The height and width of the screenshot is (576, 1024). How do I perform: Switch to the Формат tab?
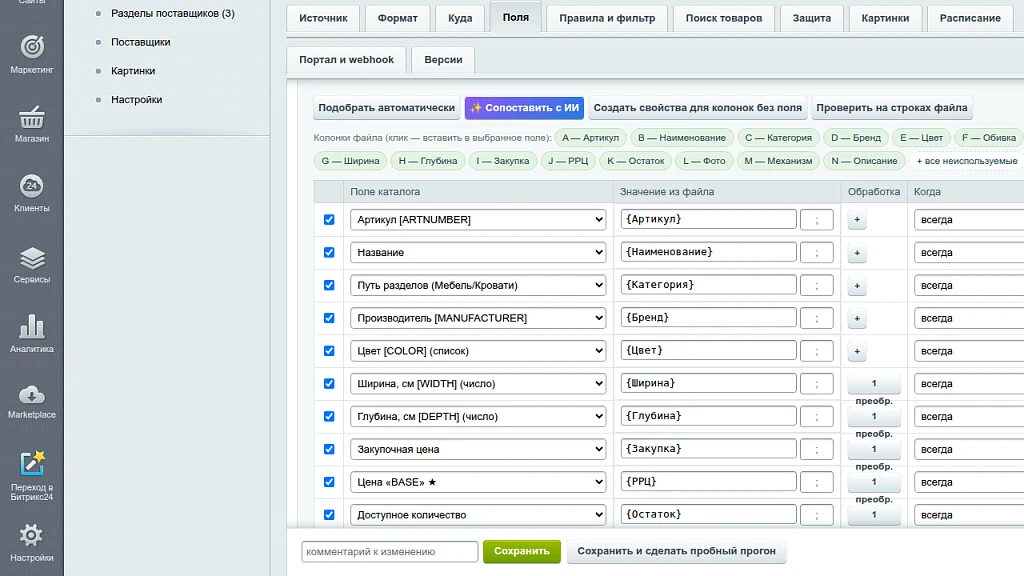398,18
